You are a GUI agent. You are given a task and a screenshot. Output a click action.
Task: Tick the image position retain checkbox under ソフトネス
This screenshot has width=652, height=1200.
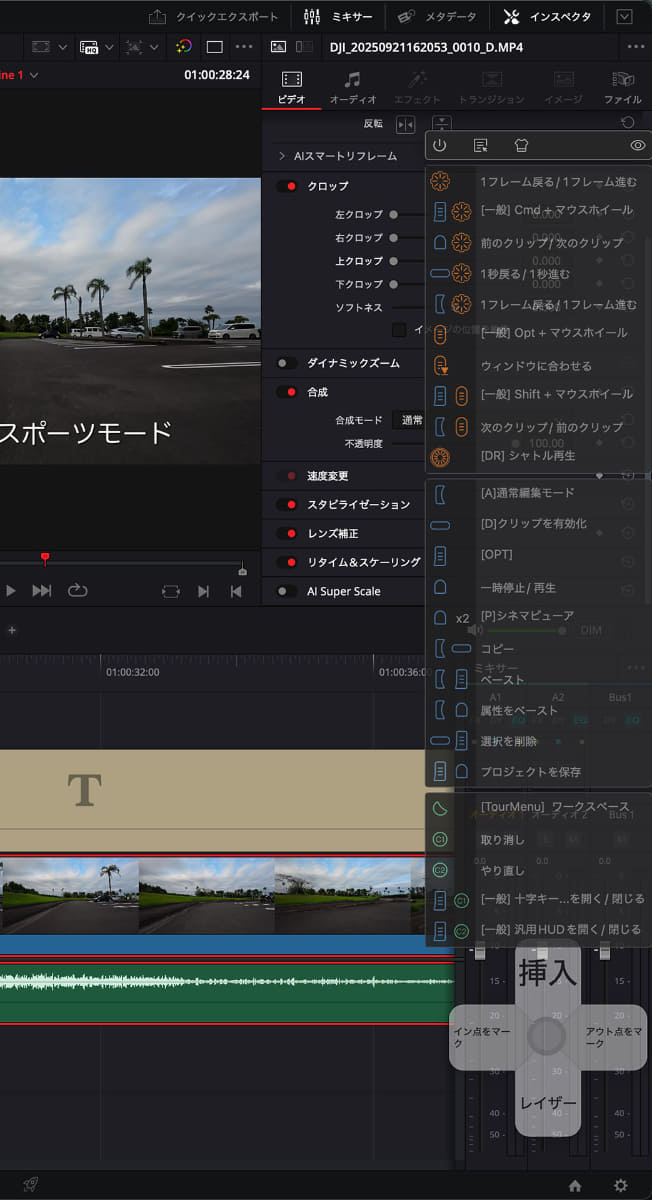tap(399, 330)
